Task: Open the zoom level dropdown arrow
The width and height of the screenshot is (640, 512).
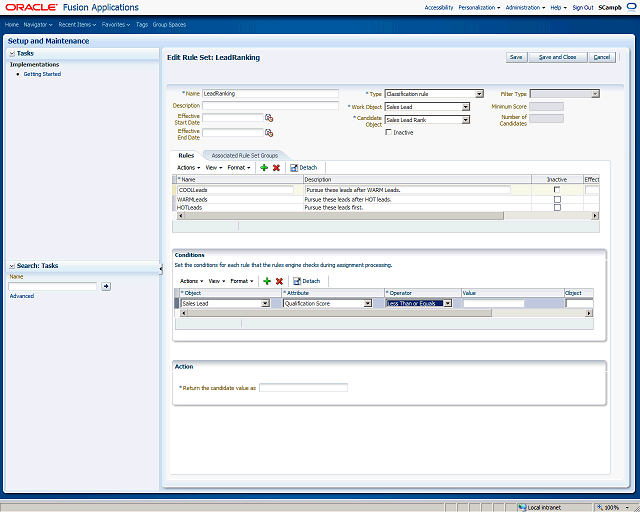Action: [627, 508]
